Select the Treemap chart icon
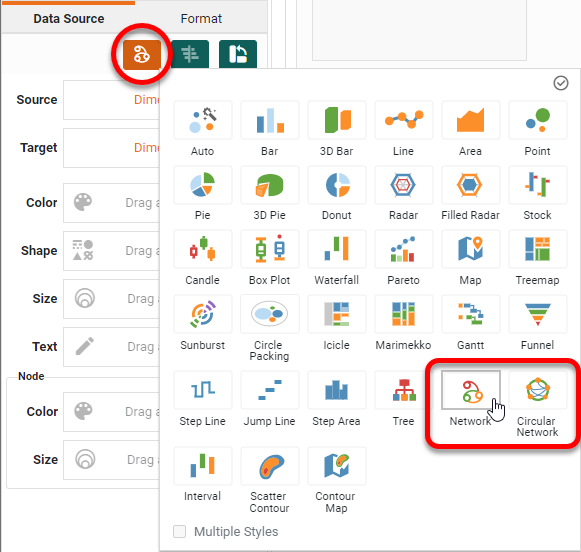The image size is (581, 552). coord(538,249)
